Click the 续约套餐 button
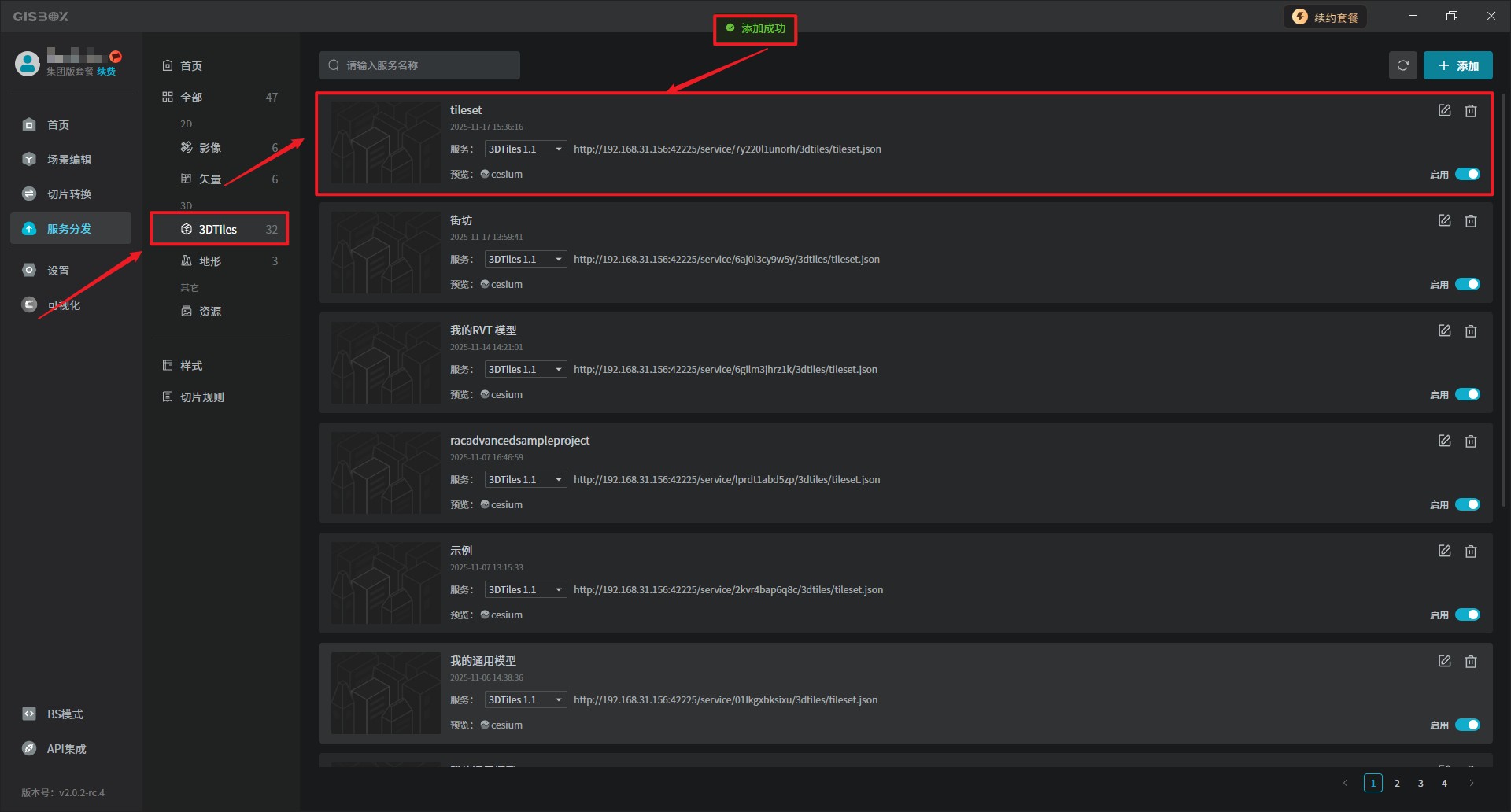The width and height of the screenshot is (1511, 812). point(1325,17)
